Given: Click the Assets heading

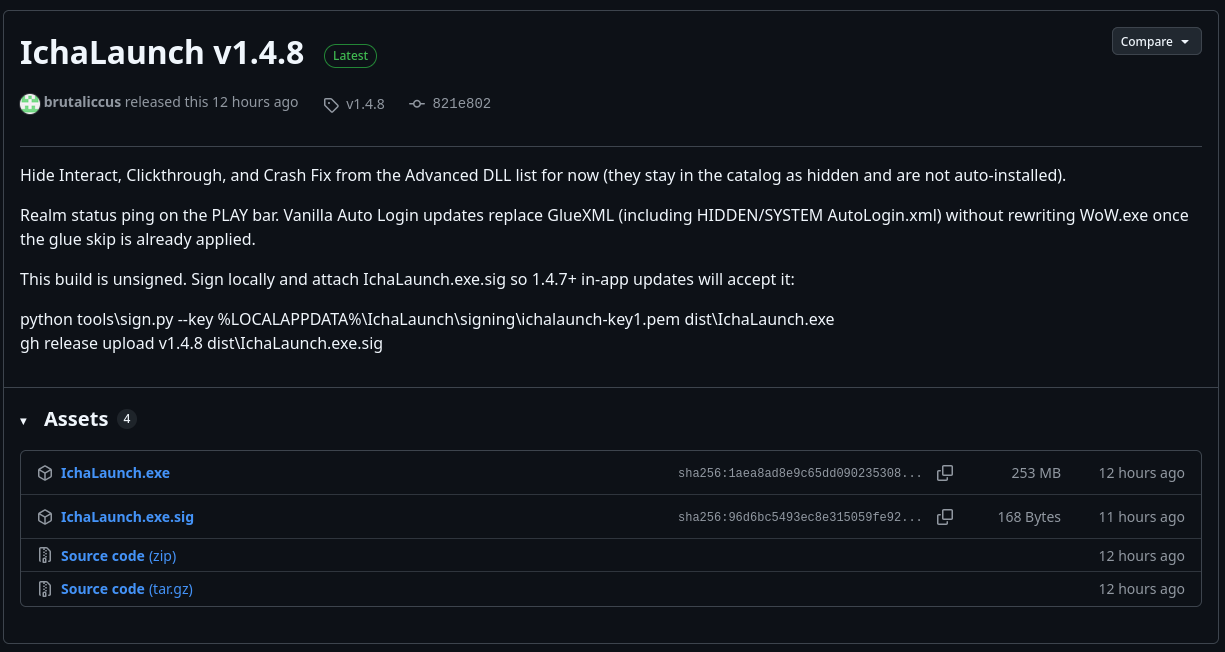Looking at the screenshot, I should (x=76, y=419).
